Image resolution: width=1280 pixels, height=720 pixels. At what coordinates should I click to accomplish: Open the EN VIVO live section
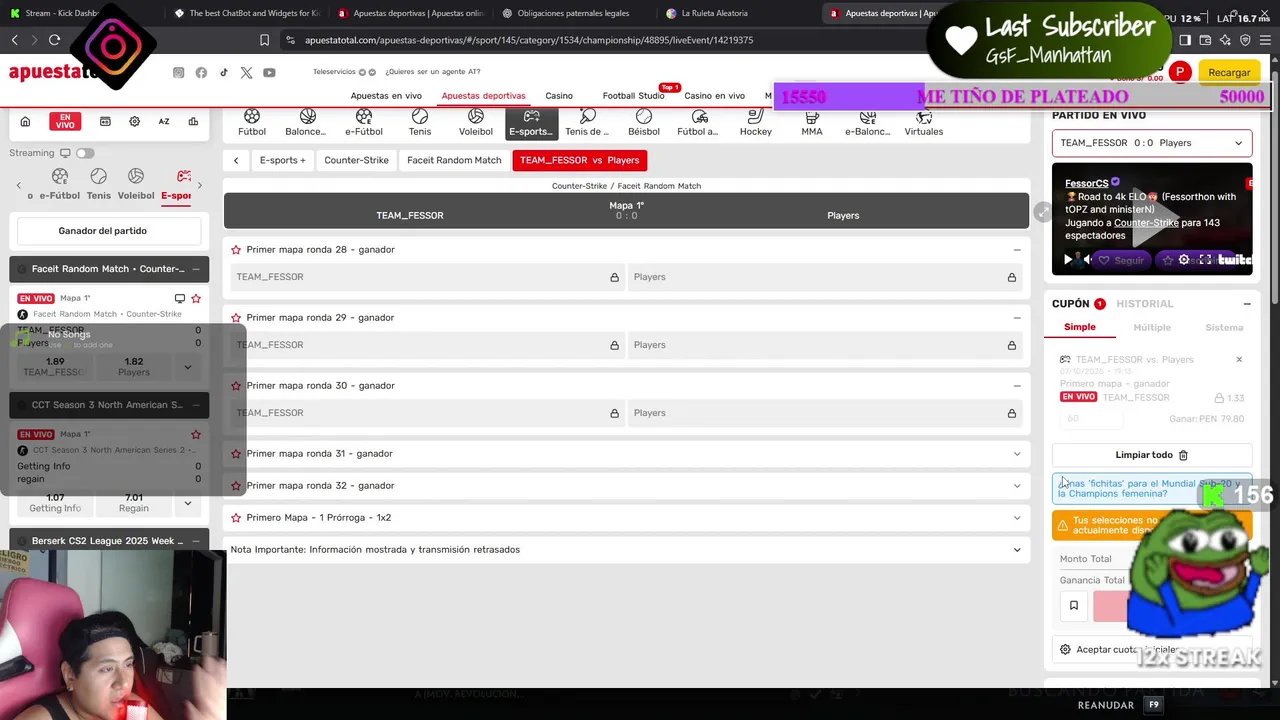tap(65, 122)
